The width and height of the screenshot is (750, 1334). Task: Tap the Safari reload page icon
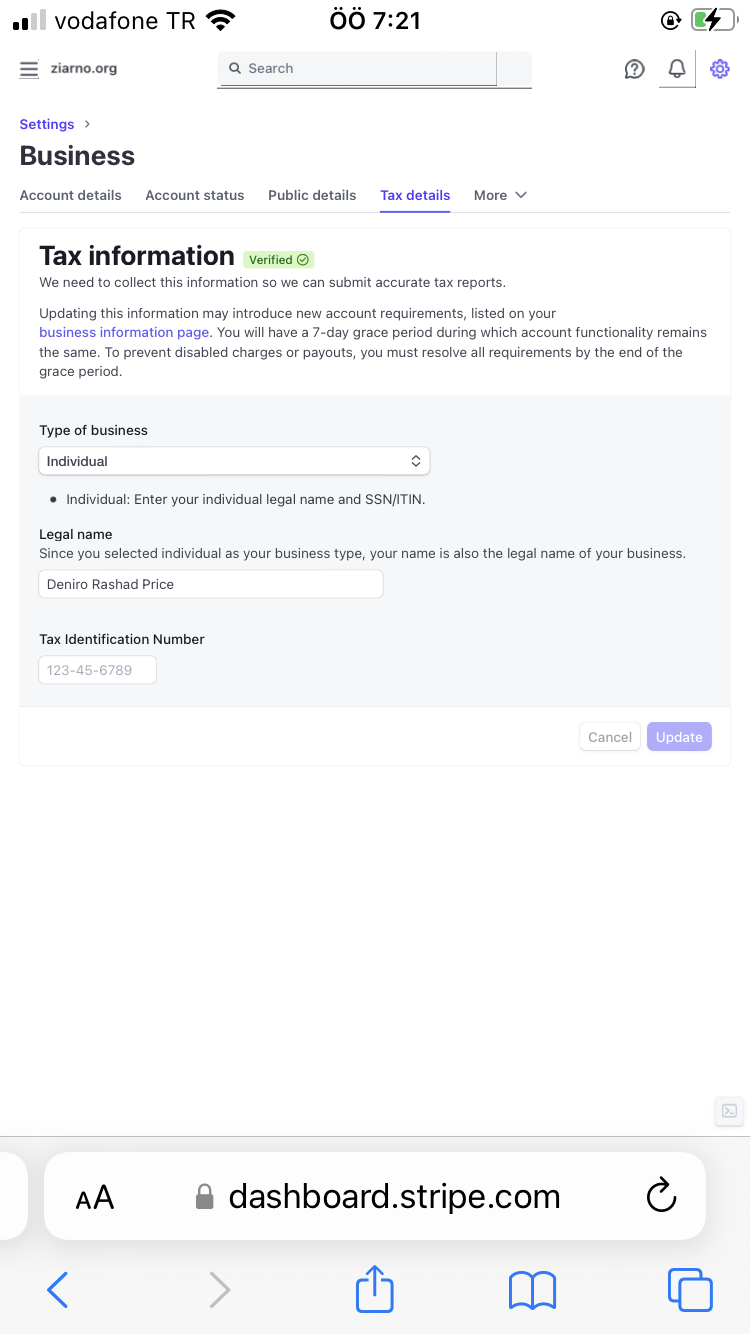[661, 1196]
